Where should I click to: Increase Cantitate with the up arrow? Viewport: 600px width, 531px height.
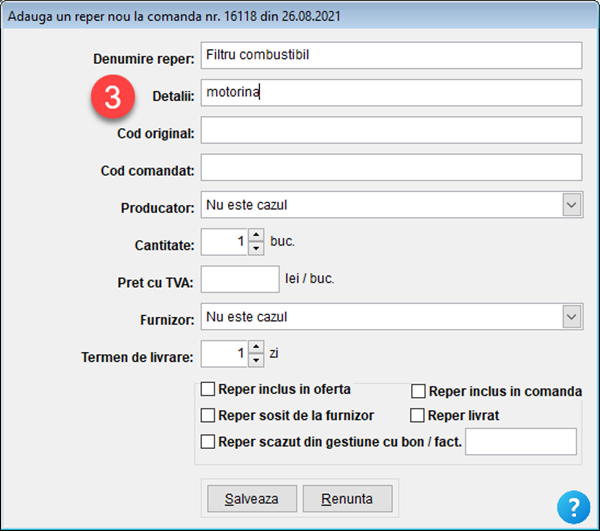[x=255, y=236]
